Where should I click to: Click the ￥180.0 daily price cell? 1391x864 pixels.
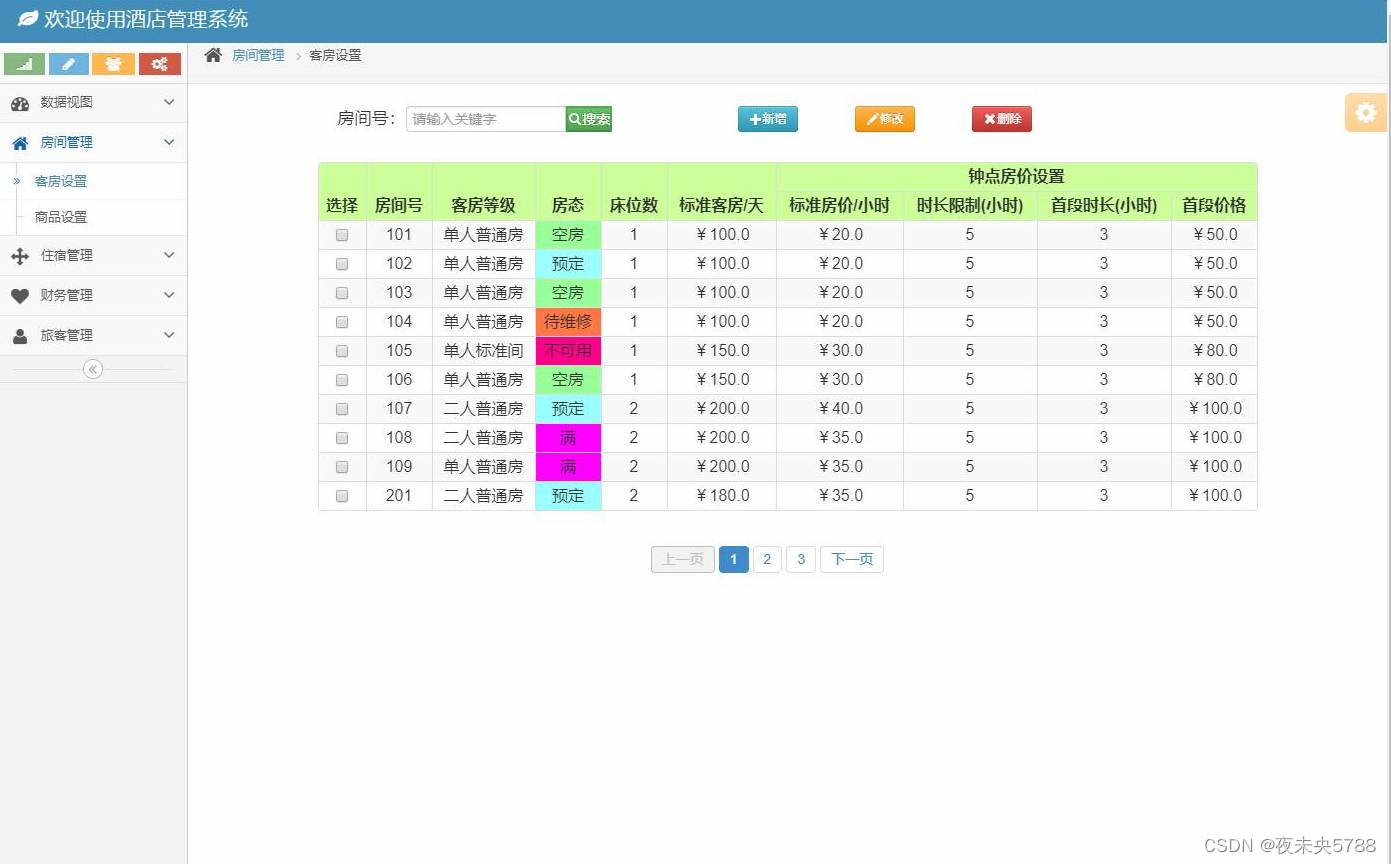click(722, 496)
